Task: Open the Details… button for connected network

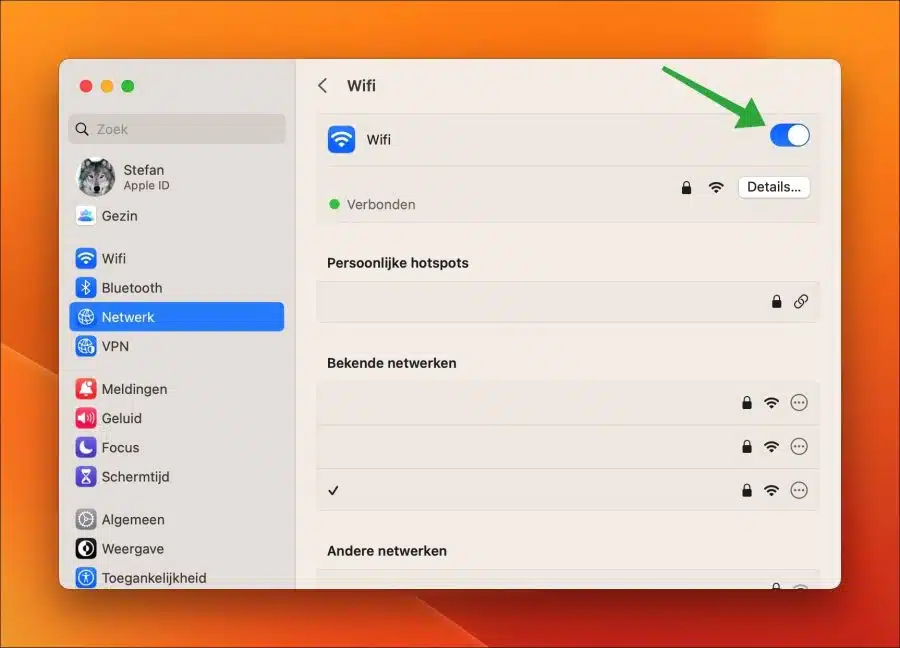Action: point(774,187)
